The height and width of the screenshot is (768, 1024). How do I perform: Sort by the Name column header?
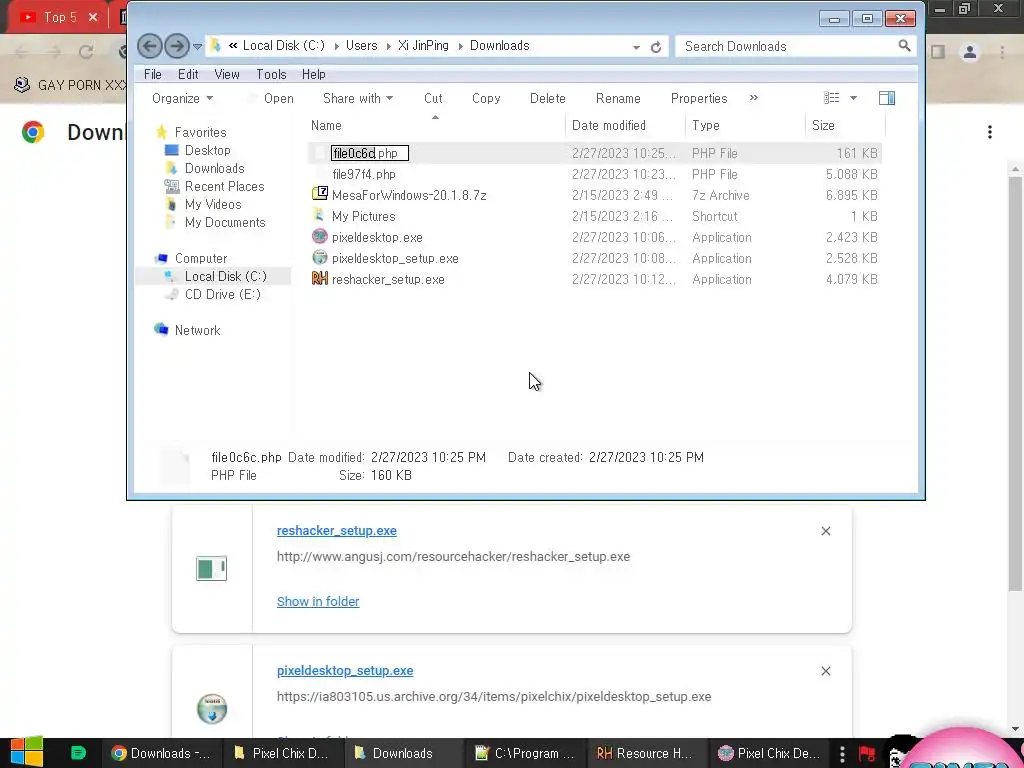point(435,125)
